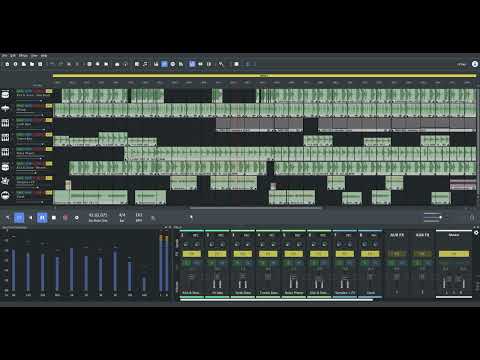Open the Edit menu
This screenshot has width=480, height=360.
(13, 56)
